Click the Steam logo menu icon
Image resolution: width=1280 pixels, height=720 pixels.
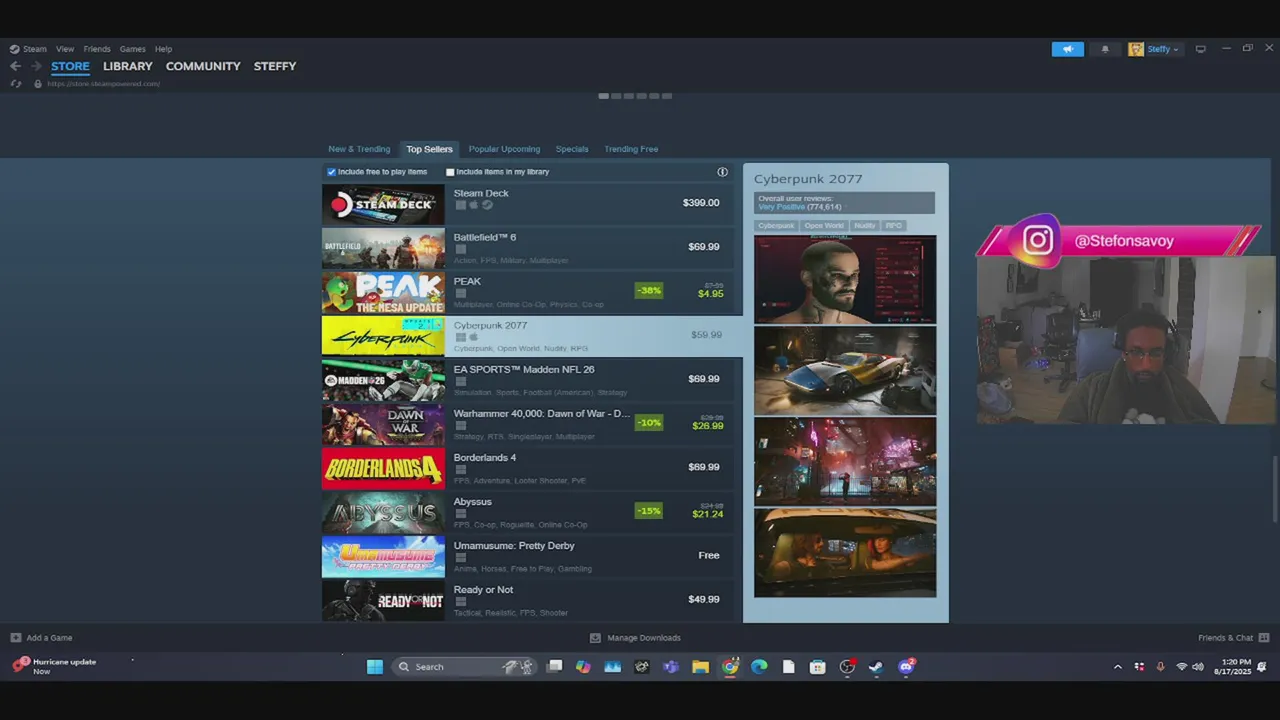(14, 49)
